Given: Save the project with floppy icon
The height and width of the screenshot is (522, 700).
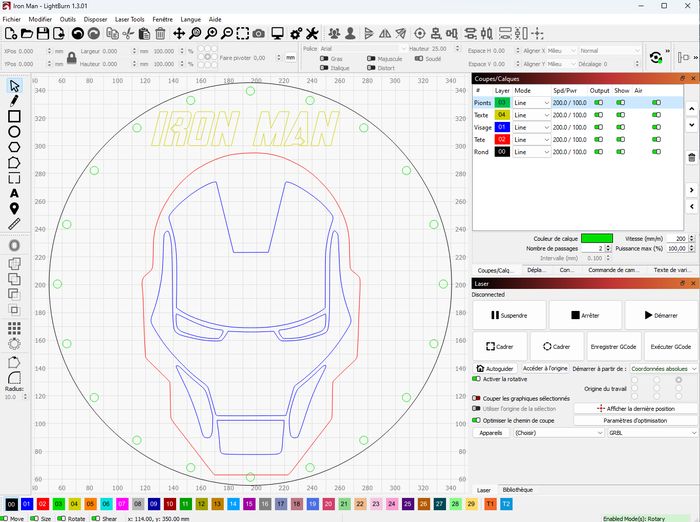Looking at the screenshot, I should (x=43, y=33).
